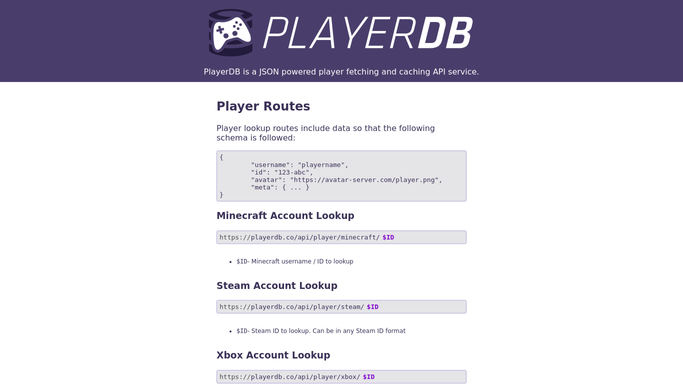The width and height of the screenshot is (683, 384).
Task: Click the "username" line in schema code
Action: [300, 165]
